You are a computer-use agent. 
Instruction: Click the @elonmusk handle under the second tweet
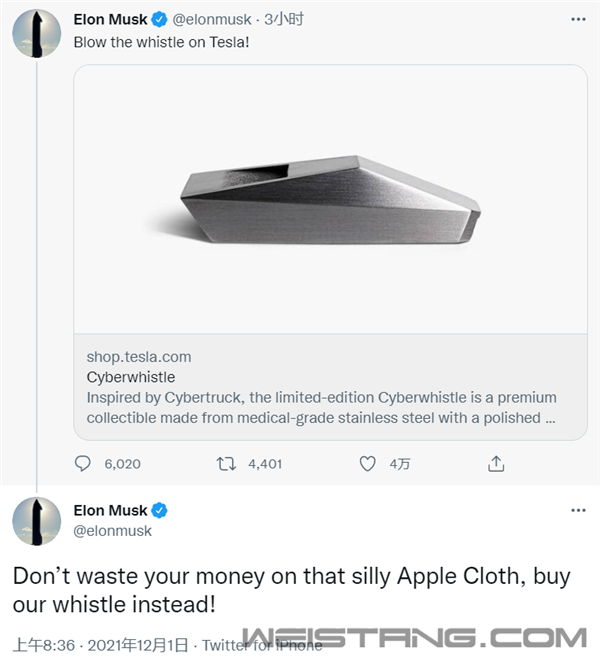(x=113, y=530)
